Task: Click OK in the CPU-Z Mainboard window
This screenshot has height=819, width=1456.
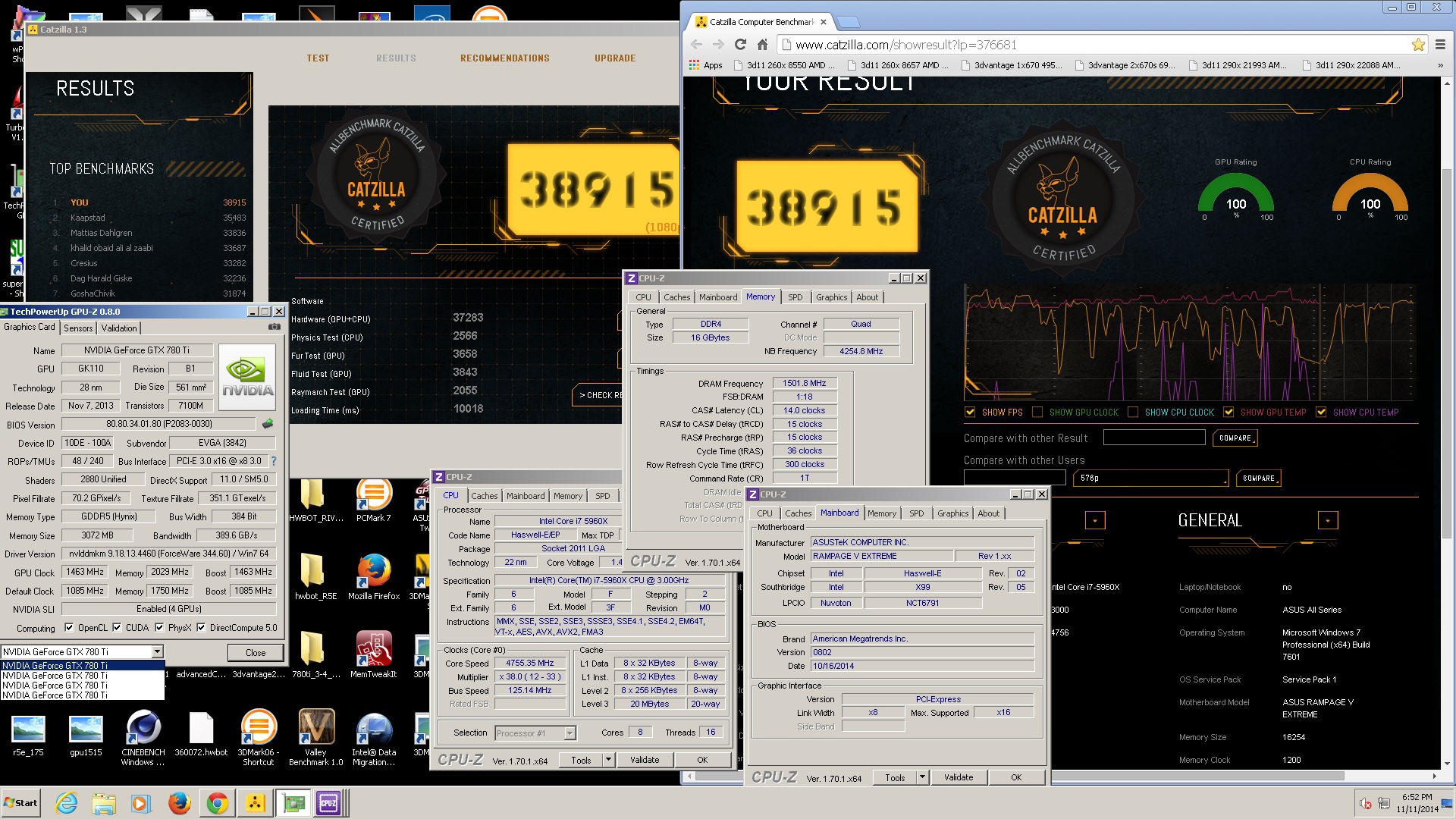Action: point(1016,777)
